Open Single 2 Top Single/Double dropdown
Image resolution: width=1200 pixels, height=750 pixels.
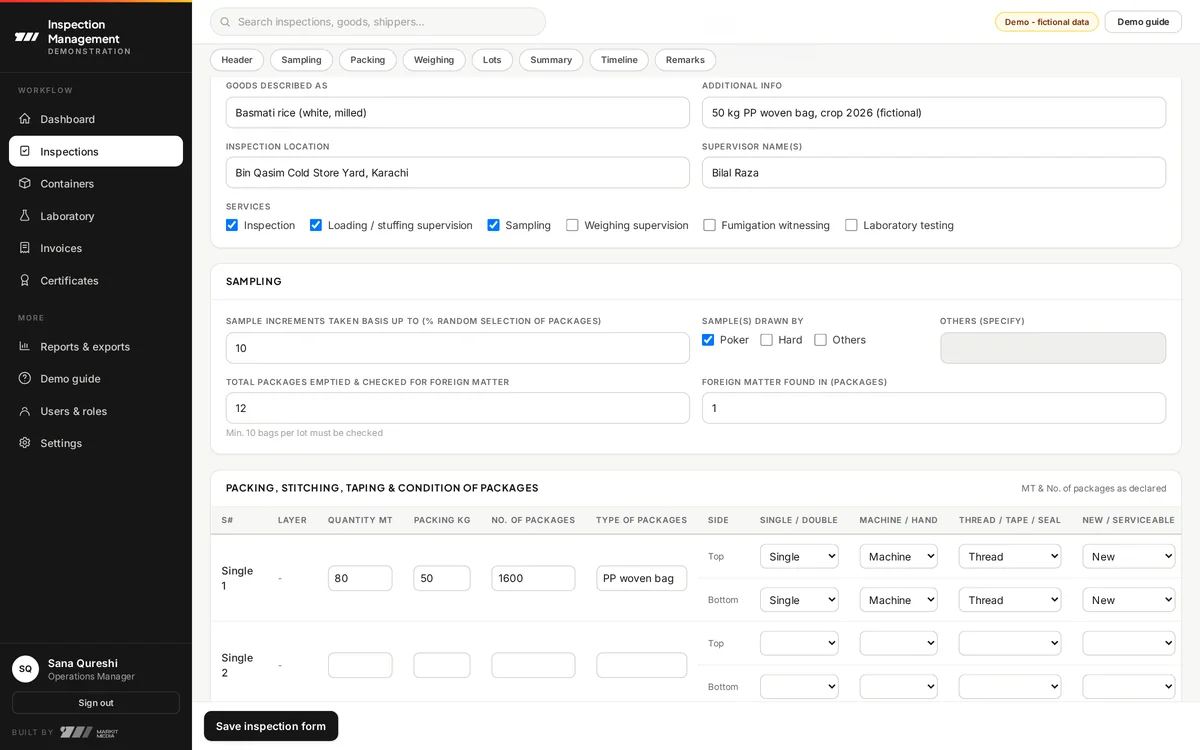(x=799, y=643)
